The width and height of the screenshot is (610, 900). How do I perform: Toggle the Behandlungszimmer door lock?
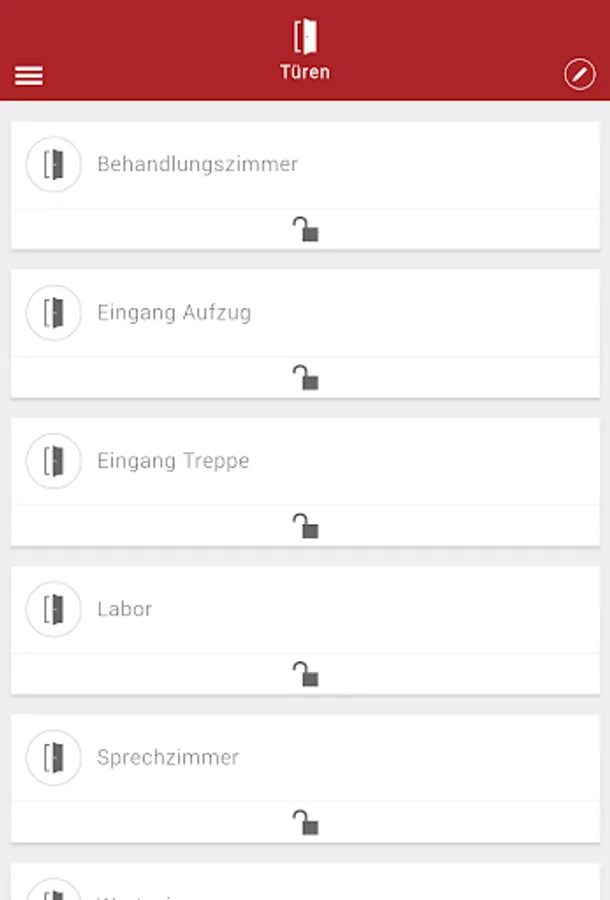[305, 230]
